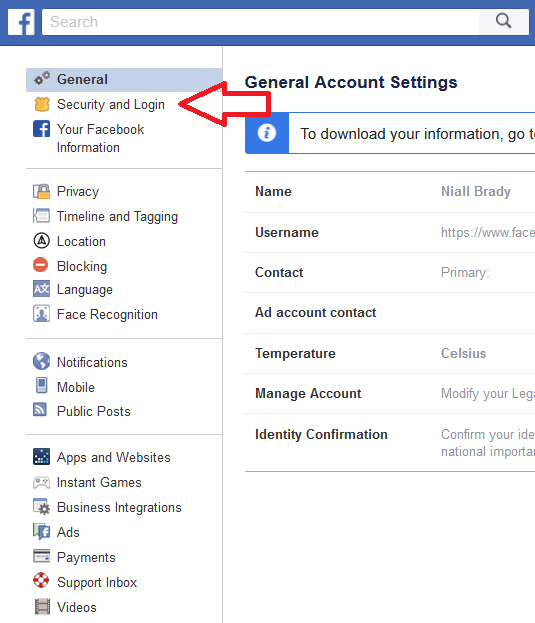Viewport: 535px width, 623px height.
Task: Open Security and Login settings
Action: click(110, 104)
